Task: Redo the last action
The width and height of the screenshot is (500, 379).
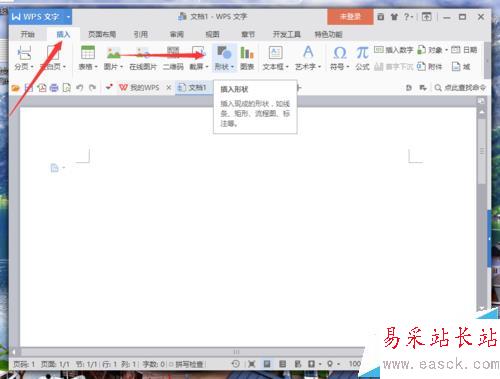Action: pos(92,88)
